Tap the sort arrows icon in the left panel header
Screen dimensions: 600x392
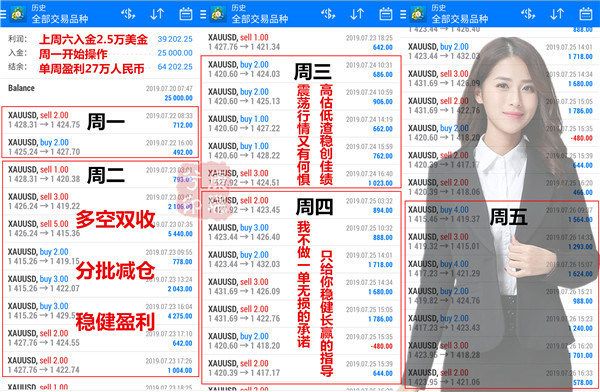click(157, 14)
